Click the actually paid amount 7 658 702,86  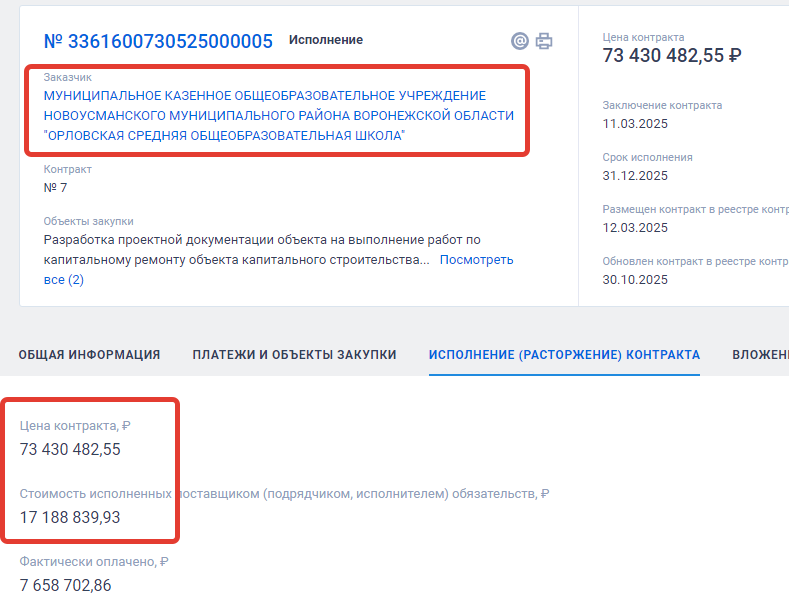coord(66,585)
